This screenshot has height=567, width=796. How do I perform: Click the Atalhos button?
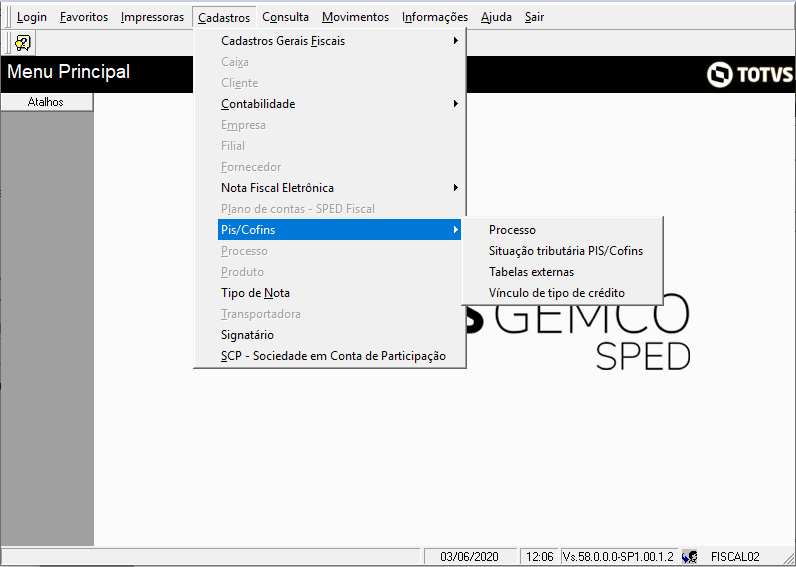(46, 102)
